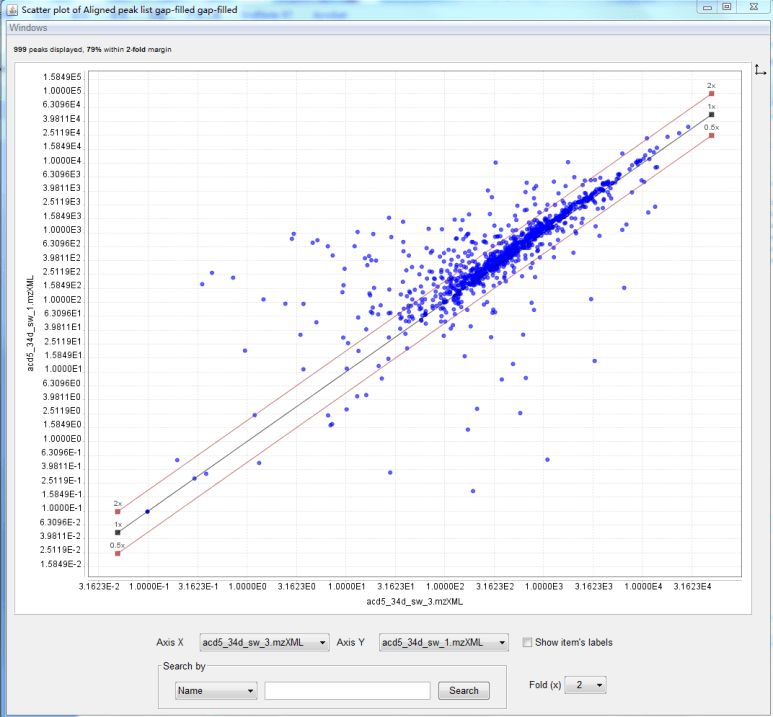This screenshot has width=773, height=717.
Task: Click the red 0.5x marker at top right
Action: (711, 135)
